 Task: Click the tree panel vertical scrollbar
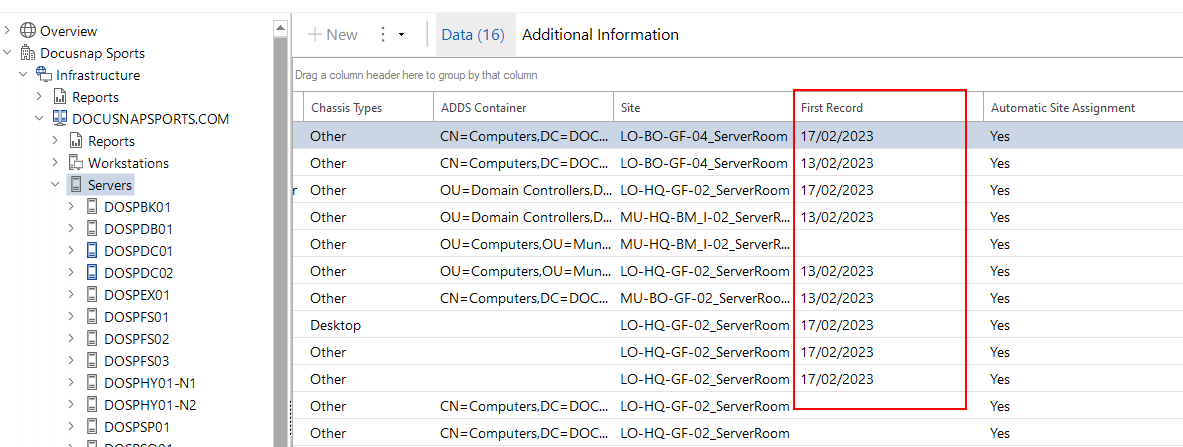point(280,242)
